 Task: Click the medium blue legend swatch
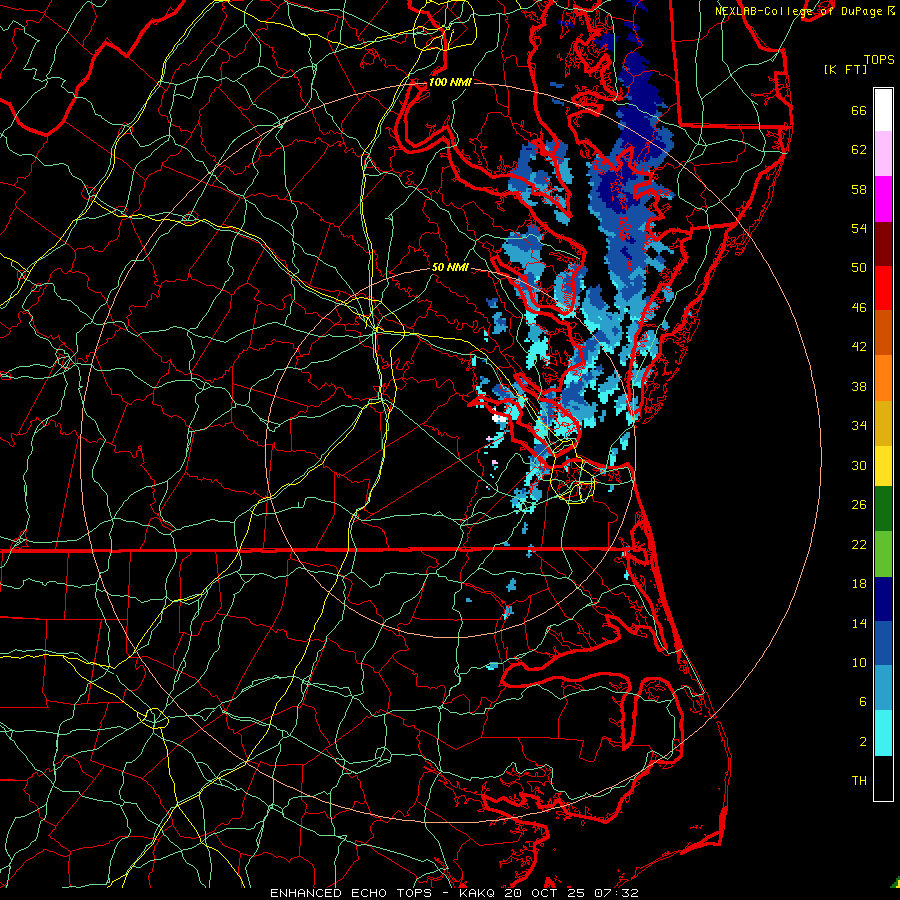(883, 643)
